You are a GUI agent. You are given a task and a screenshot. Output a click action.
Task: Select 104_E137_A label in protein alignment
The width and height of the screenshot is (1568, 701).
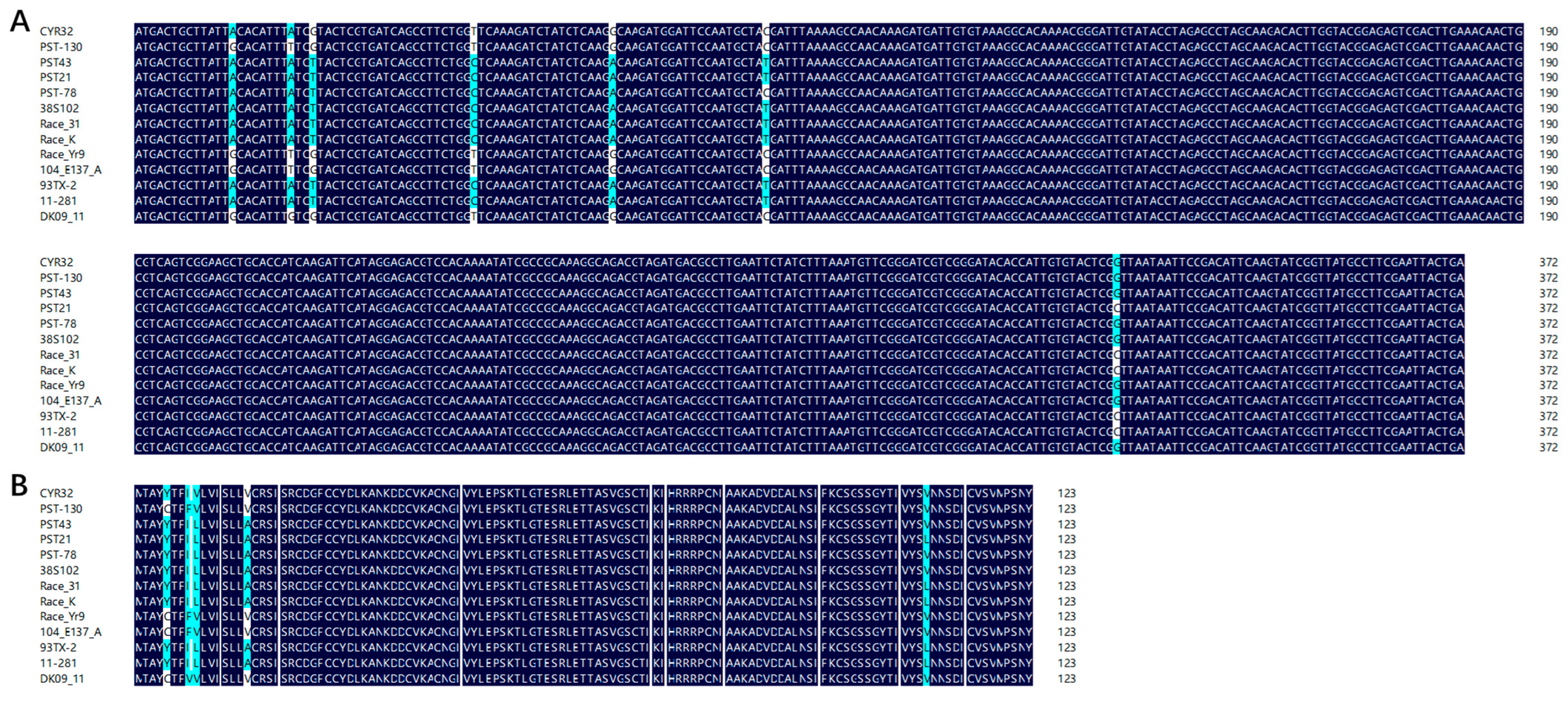[71, 632]
